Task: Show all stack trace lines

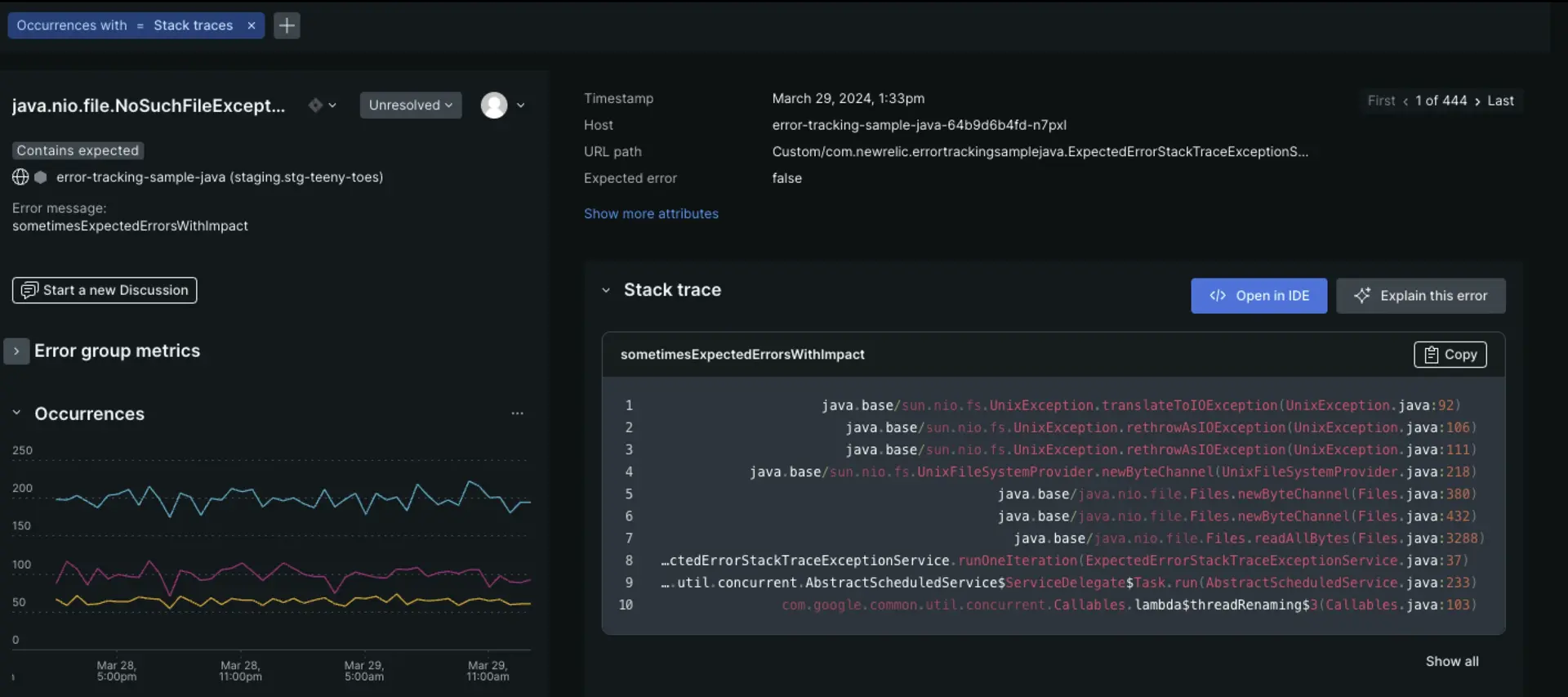Action: point(1451,661)
